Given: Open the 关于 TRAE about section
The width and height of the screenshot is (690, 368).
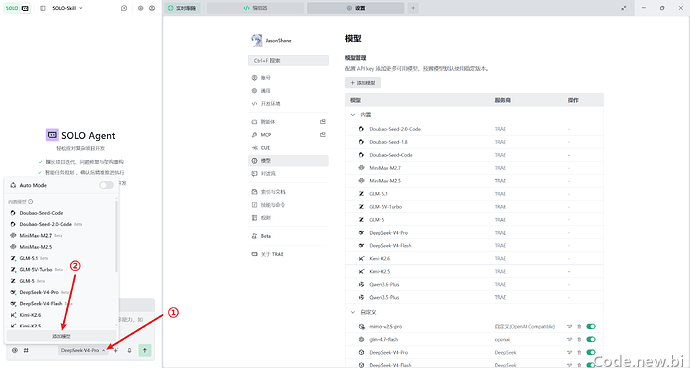Looking at the screenshot, I should click(x=288, y=254).
